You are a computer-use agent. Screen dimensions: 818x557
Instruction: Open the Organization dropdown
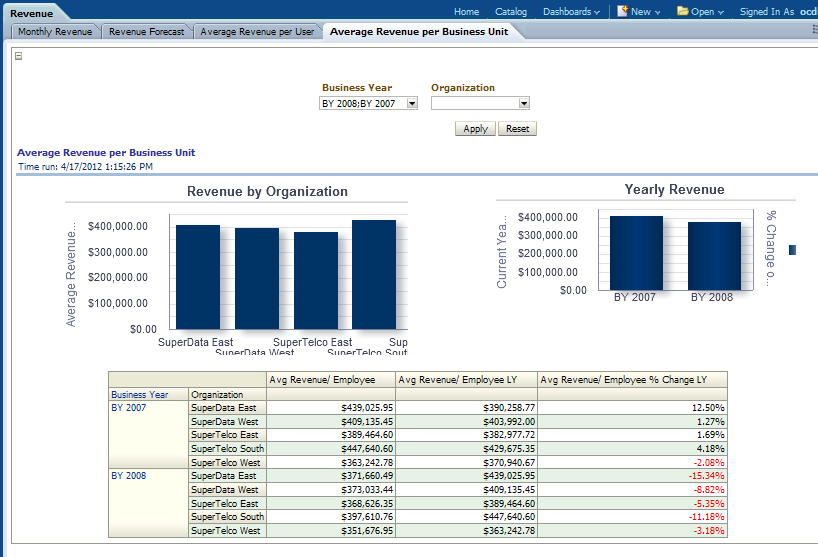coord(523,103)
